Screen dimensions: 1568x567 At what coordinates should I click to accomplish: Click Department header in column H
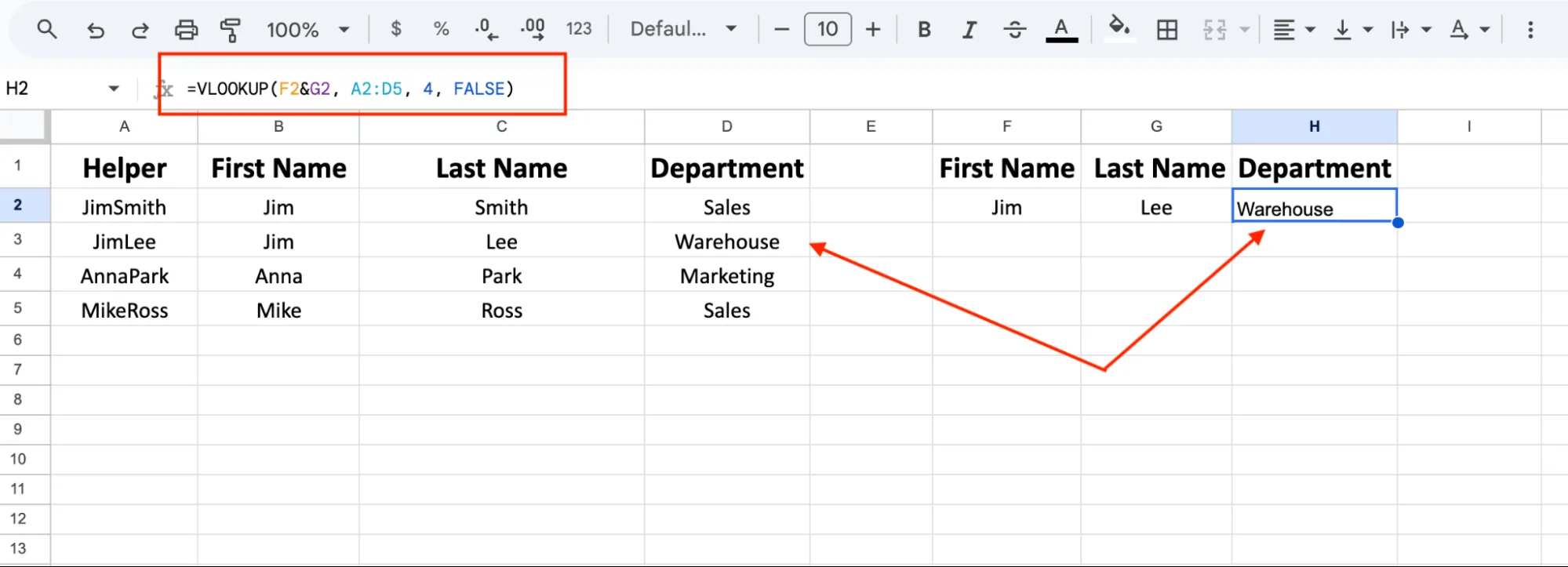click(x=1315, y=168)
